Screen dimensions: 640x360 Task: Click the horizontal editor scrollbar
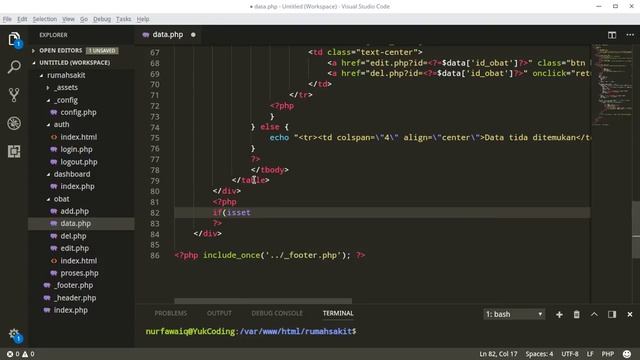[x=263, y=301]
